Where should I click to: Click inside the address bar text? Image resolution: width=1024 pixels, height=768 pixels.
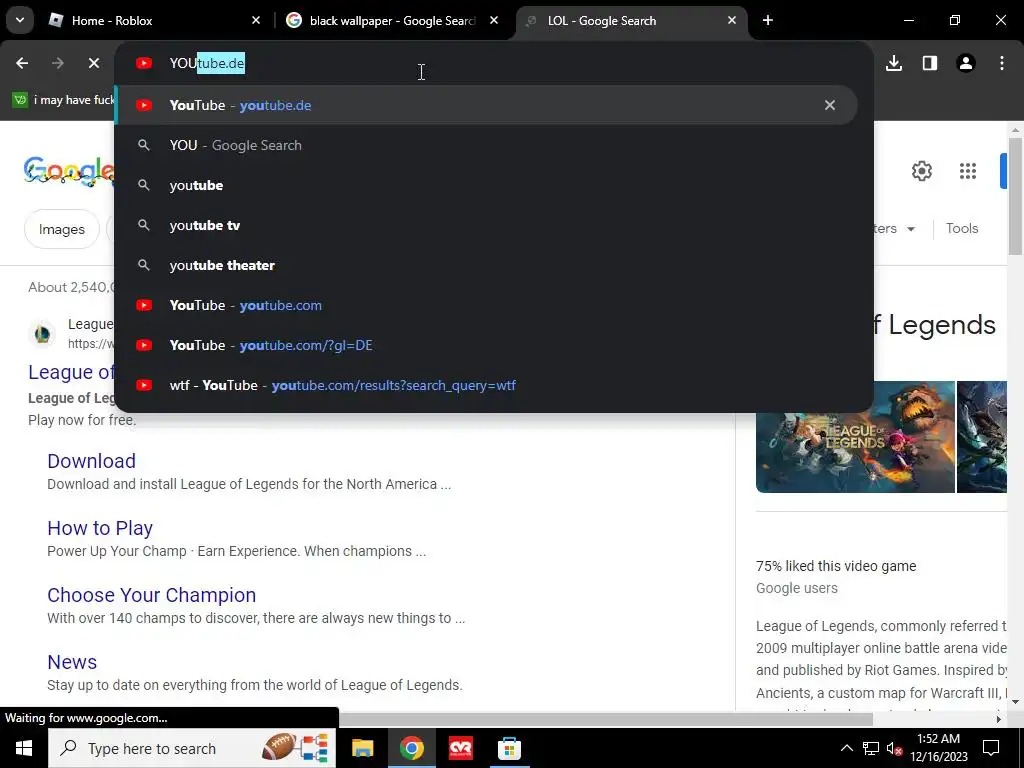point(207,63)
